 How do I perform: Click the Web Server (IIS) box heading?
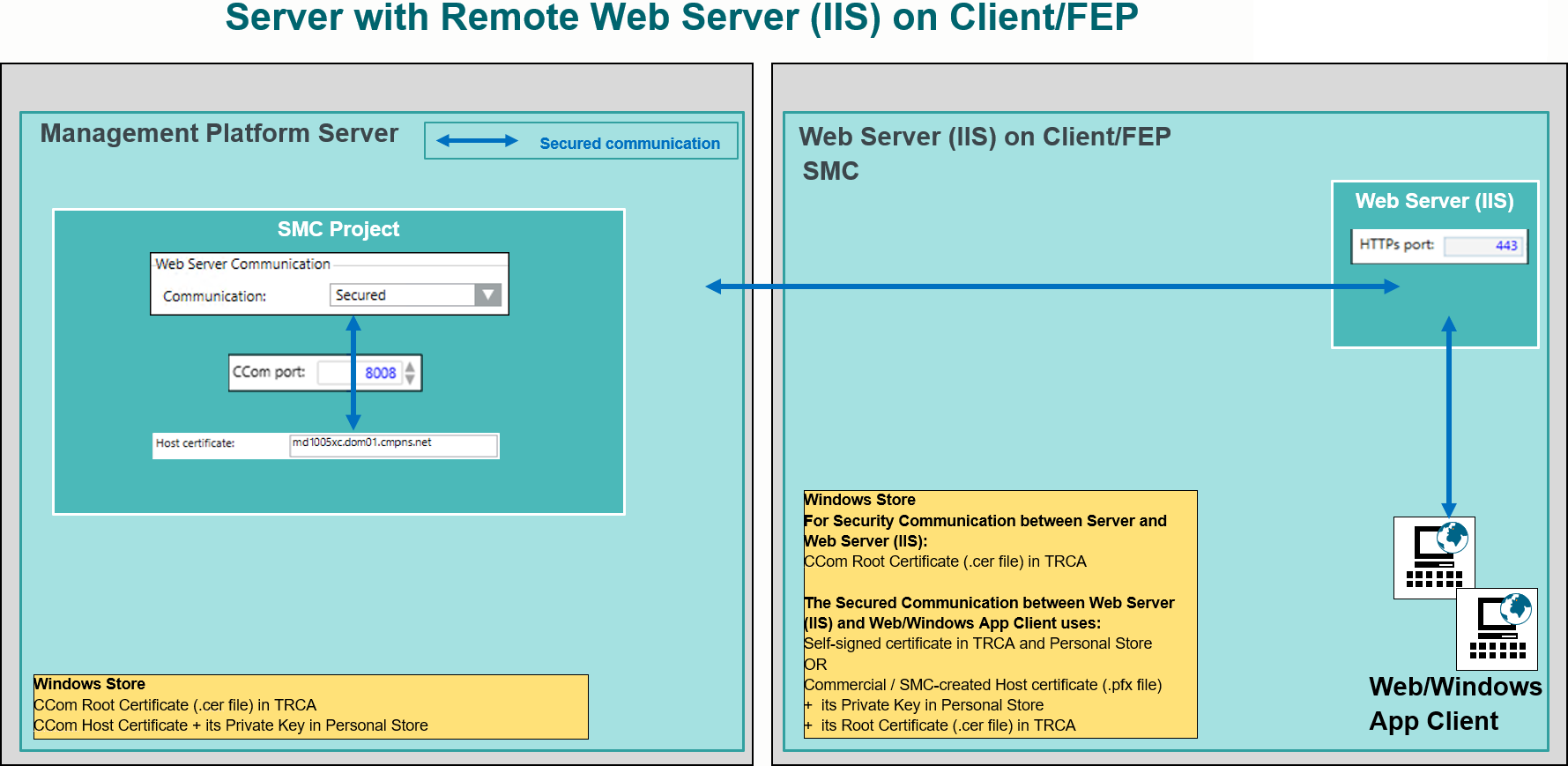[1434, 201]
